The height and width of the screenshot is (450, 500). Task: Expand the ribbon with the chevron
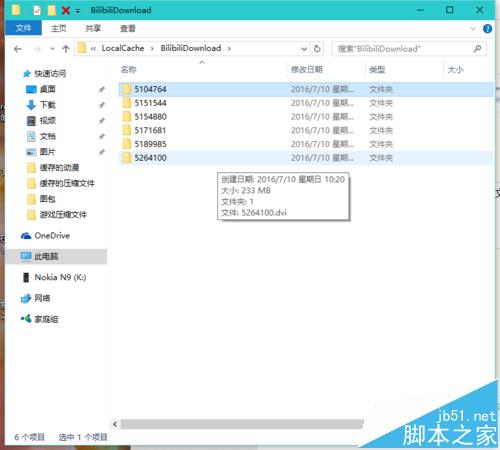[473, 29]
